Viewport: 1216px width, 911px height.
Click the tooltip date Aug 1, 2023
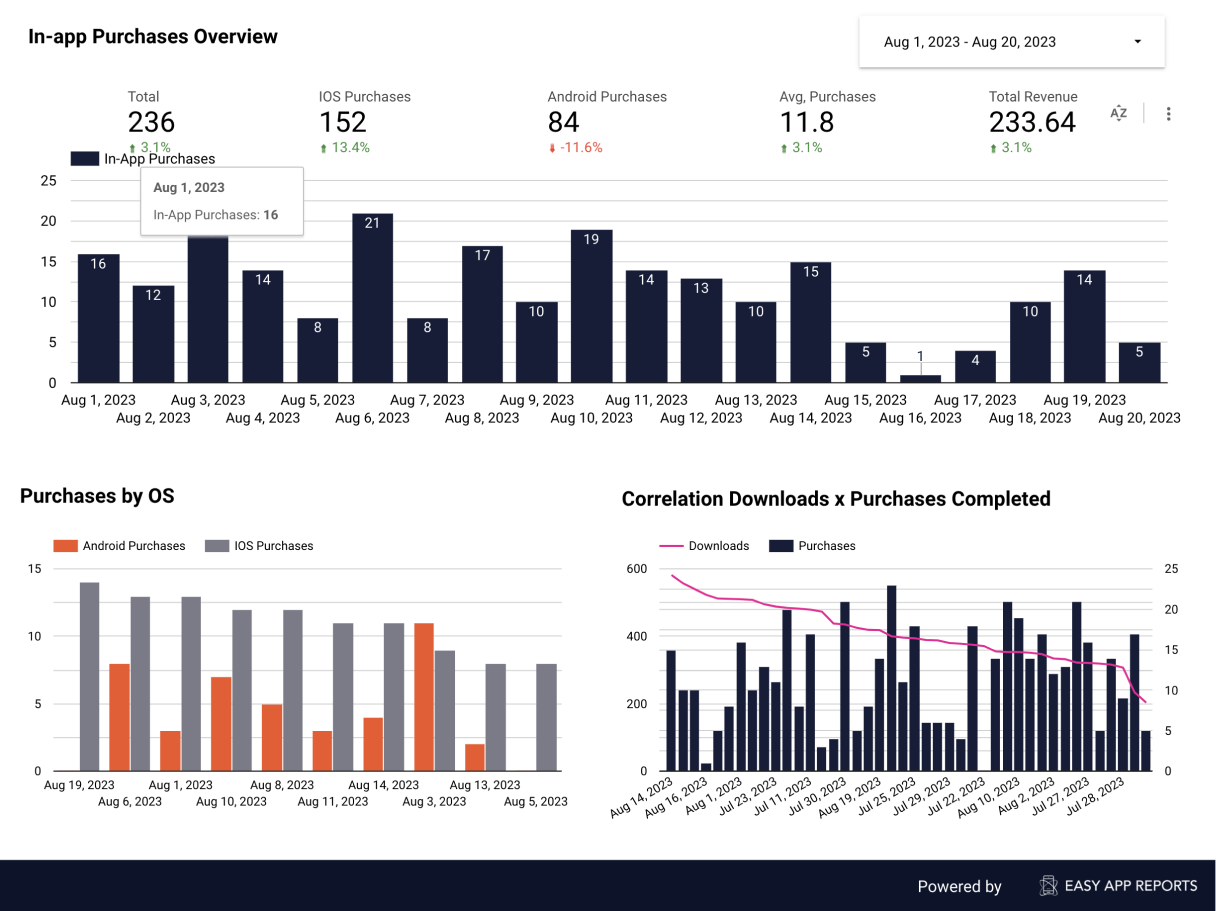click(189, 187)
